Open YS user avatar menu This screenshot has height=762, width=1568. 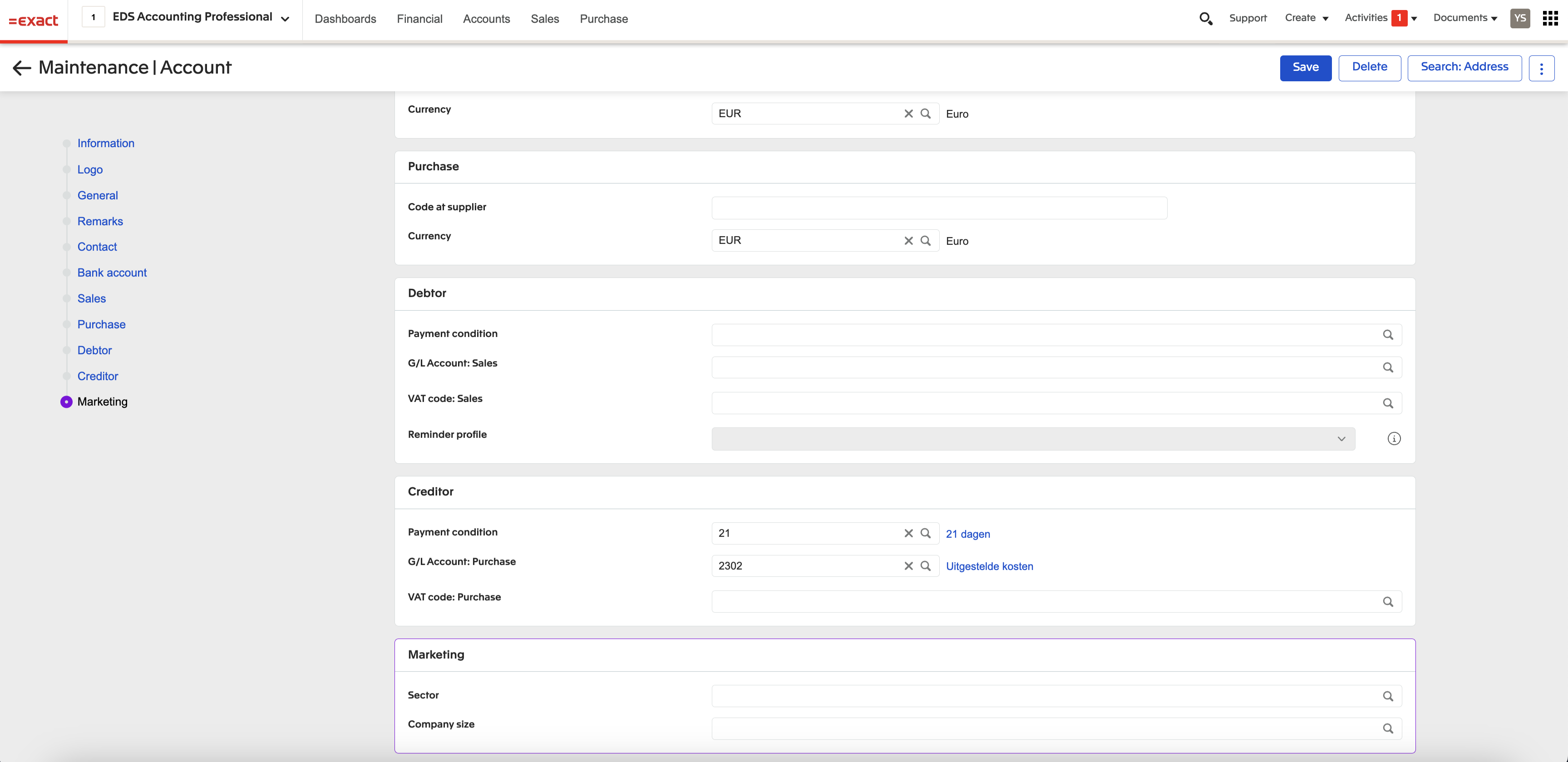point(1519,18)
